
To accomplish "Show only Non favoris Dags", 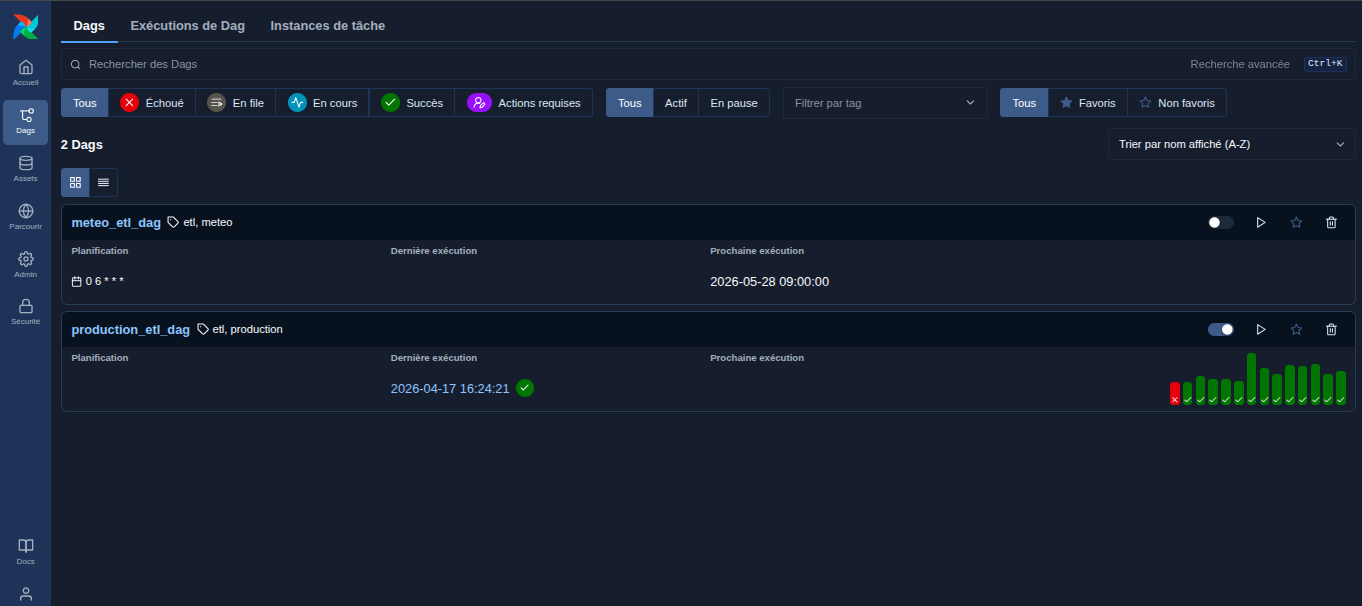I will pyautogui.click(x=1177, y=103).
